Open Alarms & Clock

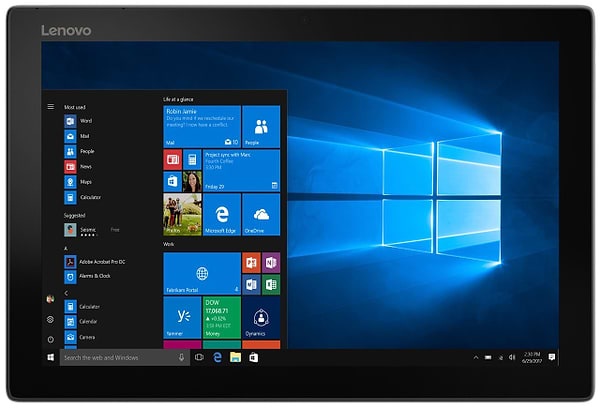pyautogui.click(x=87, y=276)
